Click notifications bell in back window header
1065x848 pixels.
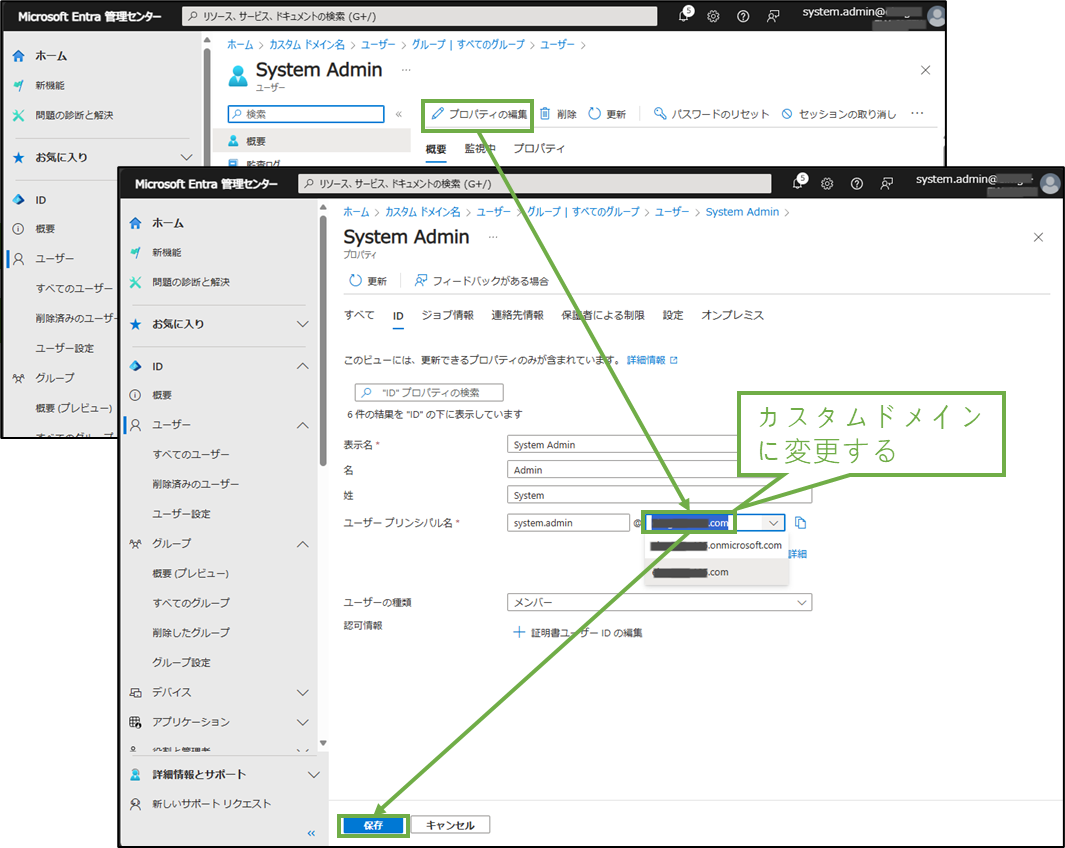coord(685,15)
